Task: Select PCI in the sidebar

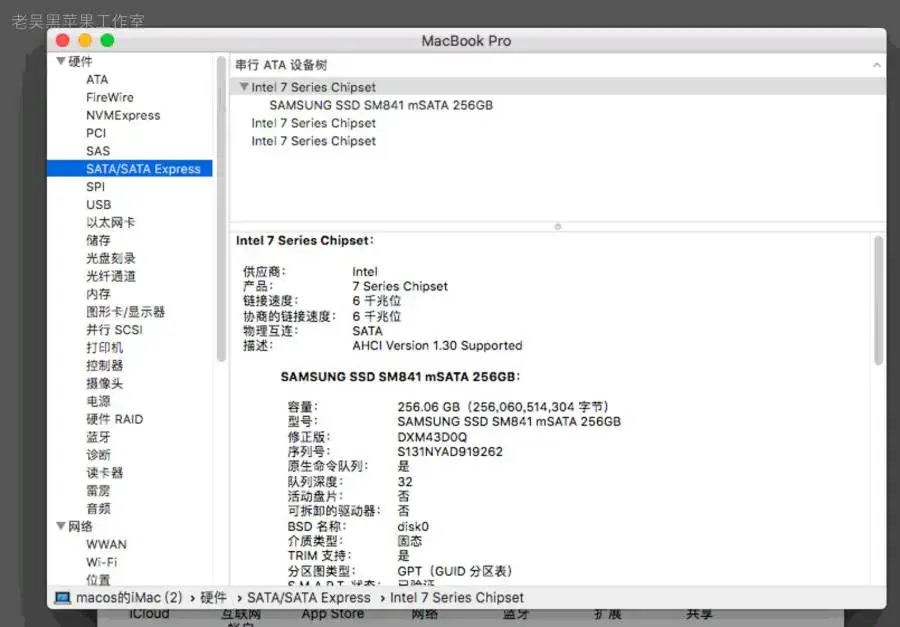Action: click(96, 133)
